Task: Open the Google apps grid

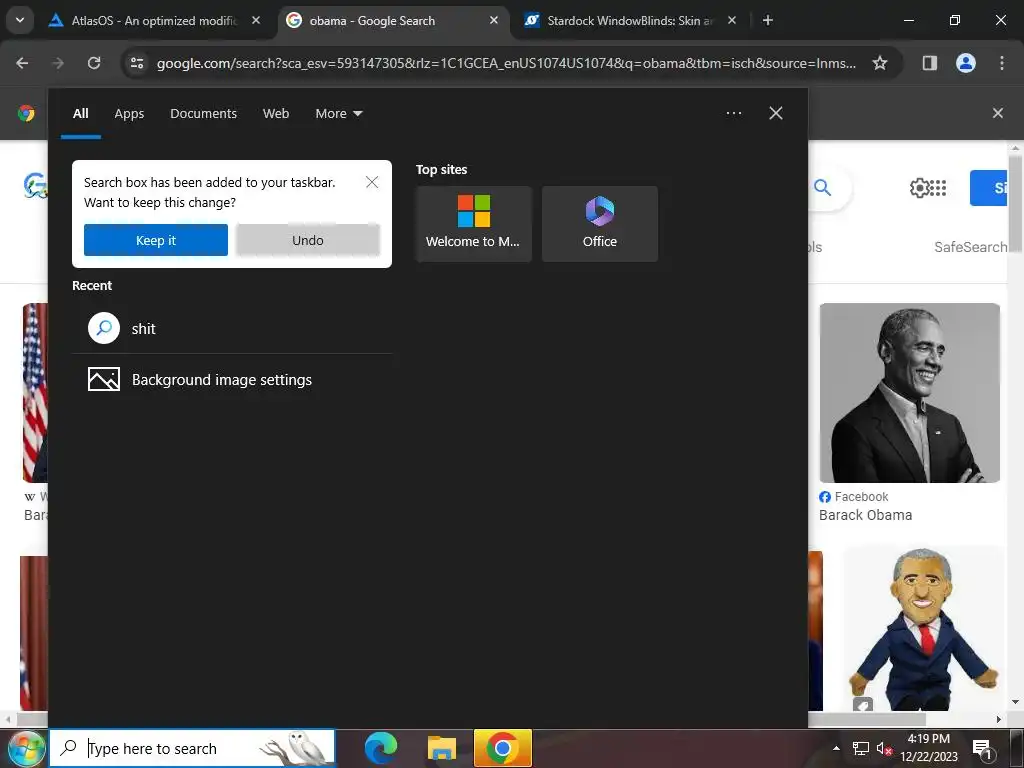Action: pos(938,188)
